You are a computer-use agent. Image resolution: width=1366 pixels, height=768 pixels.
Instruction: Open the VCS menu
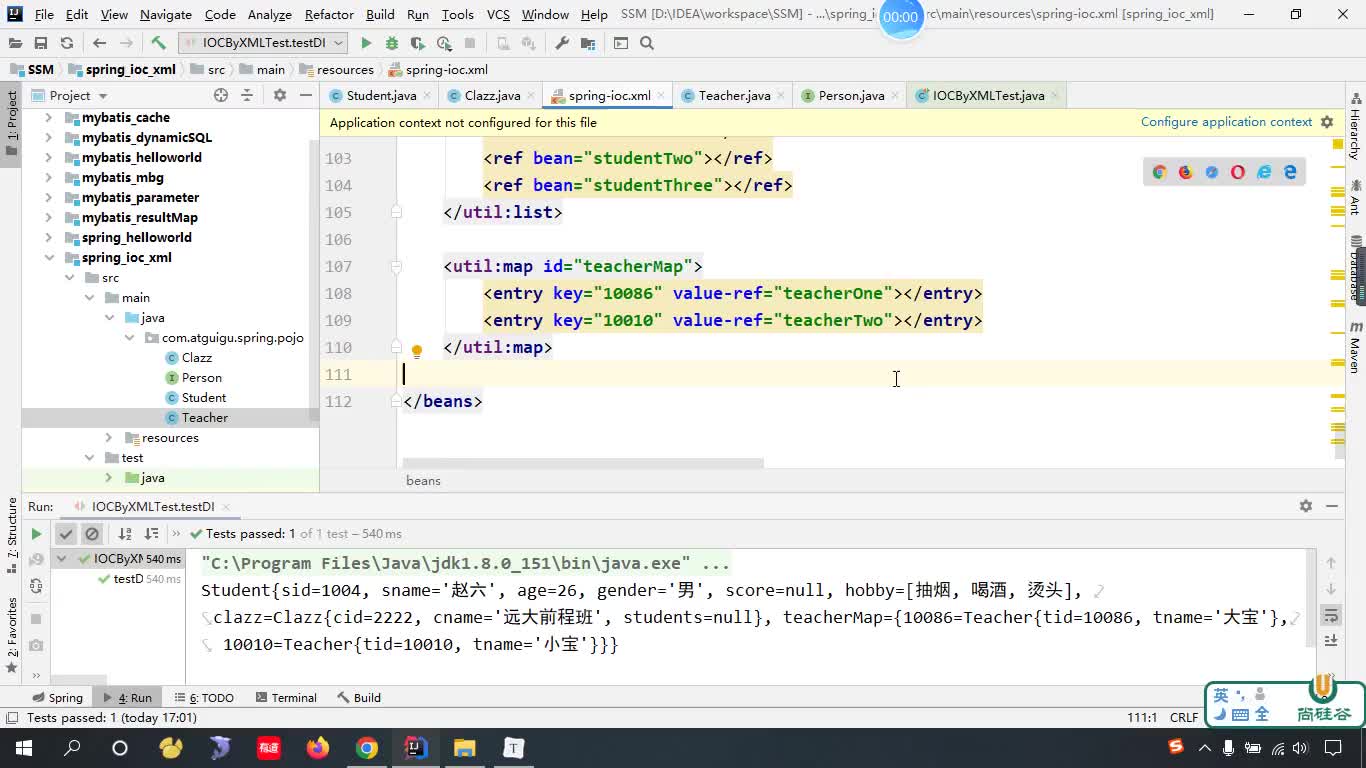(498, 14)
